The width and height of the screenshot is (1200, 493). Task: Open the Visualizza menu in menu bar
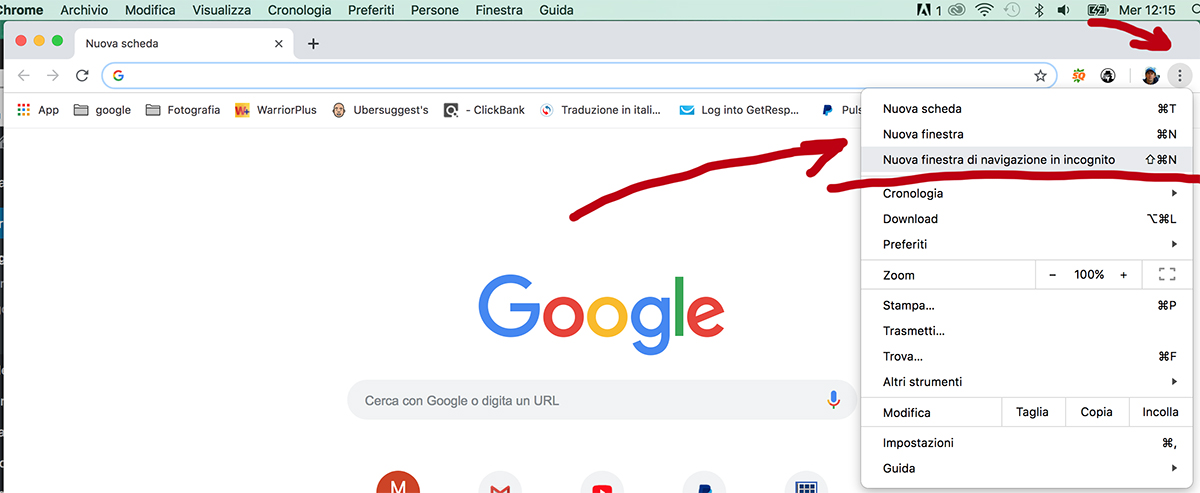(x=223, y=10)
